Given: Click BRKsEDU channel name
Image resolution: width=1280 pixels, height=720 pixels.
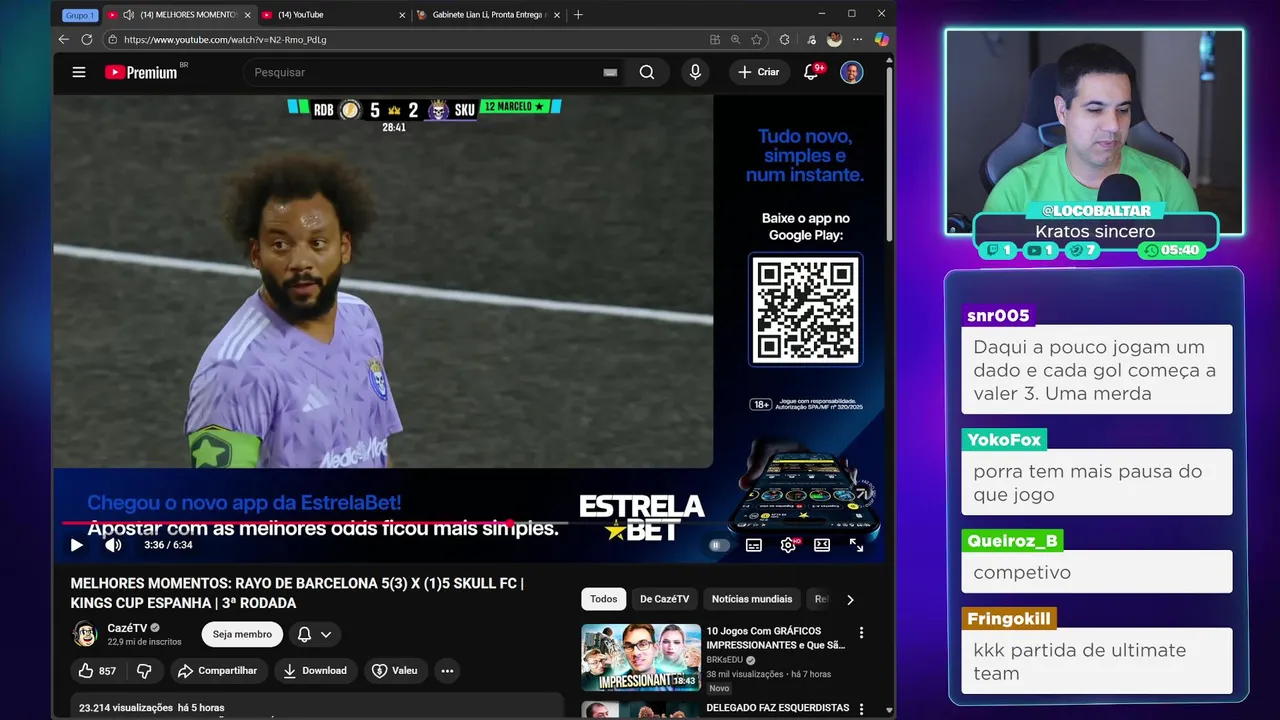Looking at the screenshot, I should click(726, 660).
